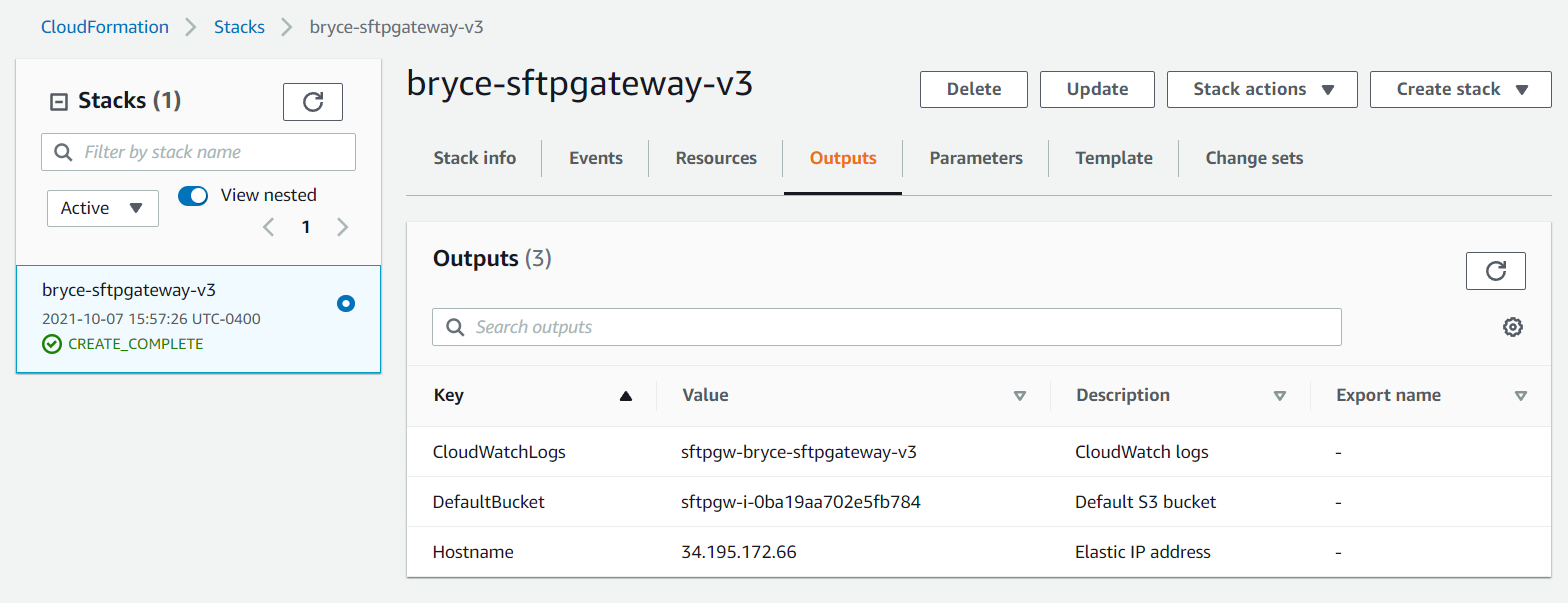Open the Stacks breadcrumb link
The image size is (1568, 603).
pyautogui.click(x=239, y=27)
